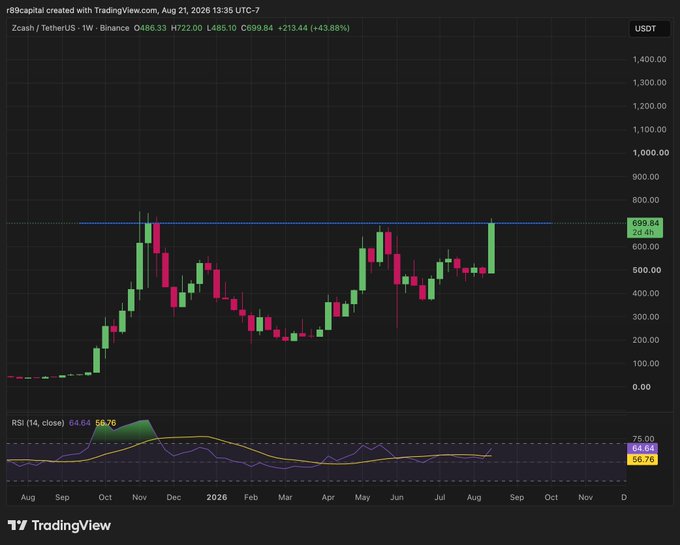
Task: Select the open value O486.33
Action: [x=150, y=28]
